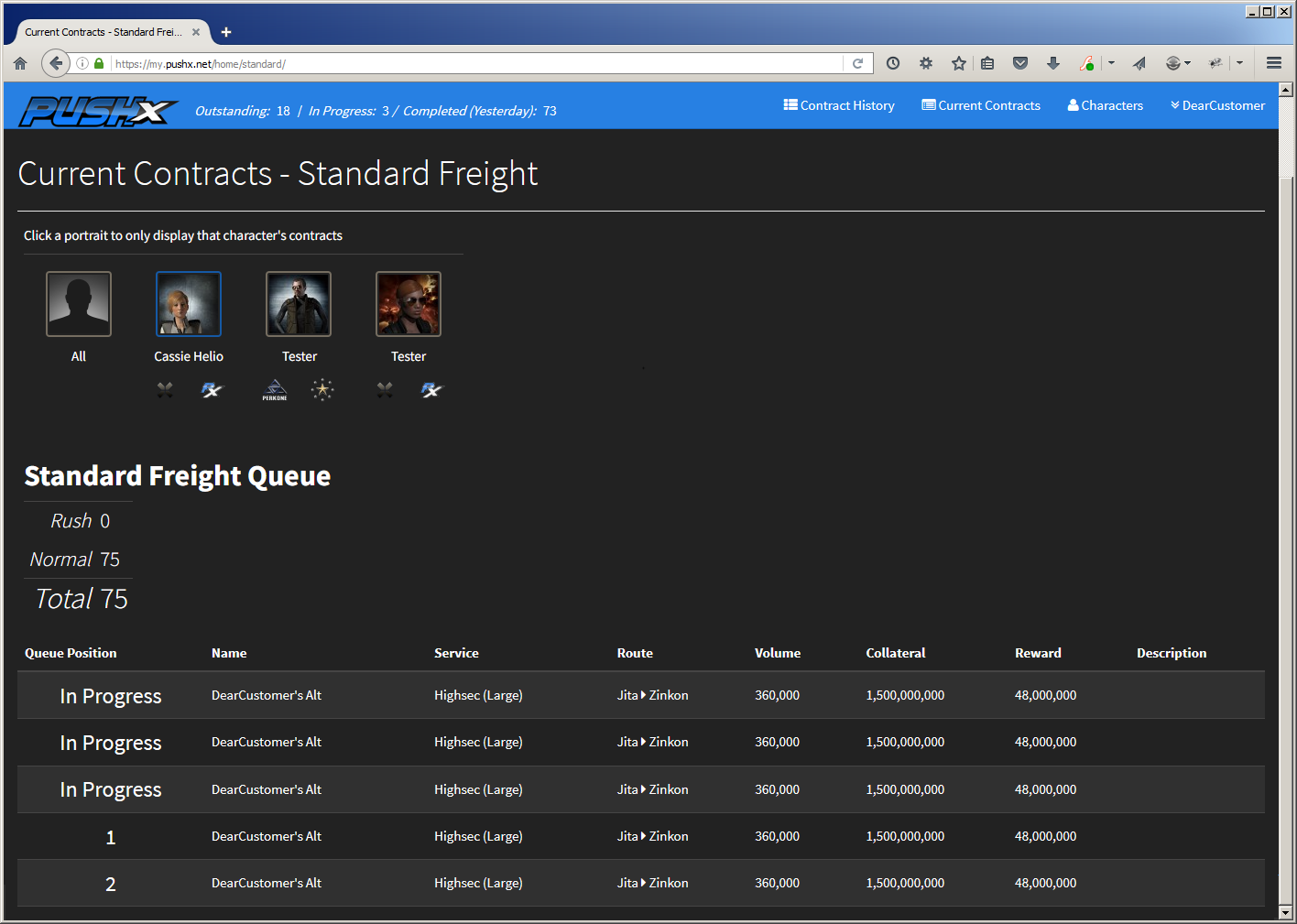Click the Perkone corporation logo under Tester
1297x924 pixels.
click(x=275, y=390)
